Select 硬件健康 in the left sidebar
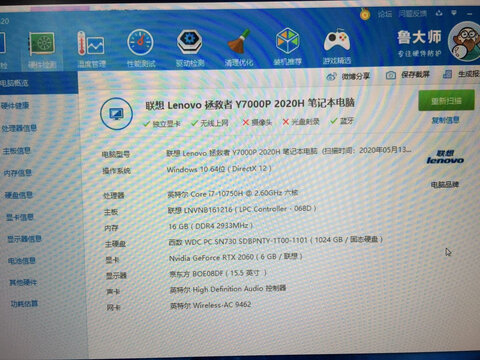 [15, 106]
